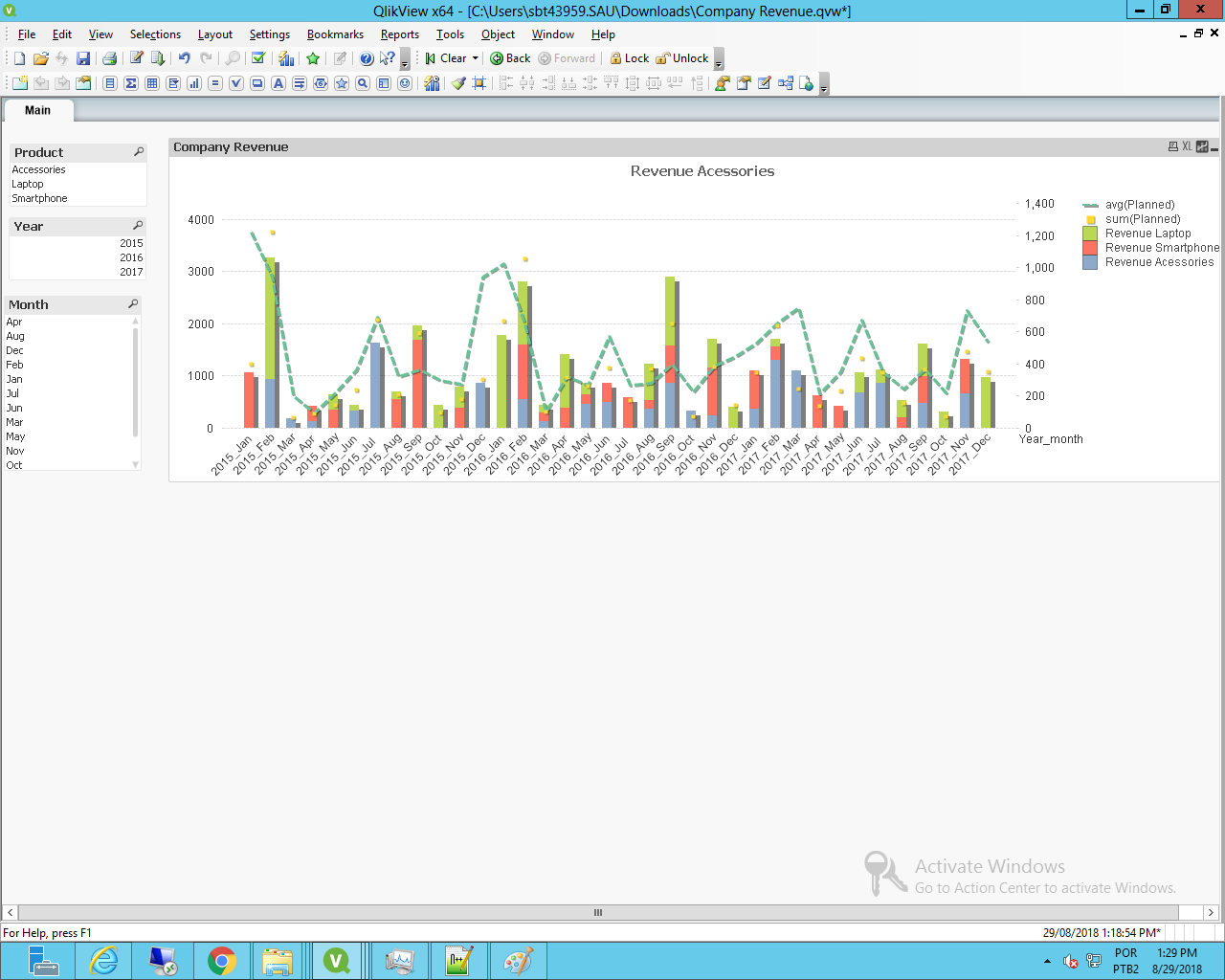Image resolution: width=1225 pixels, height=980 pixels.
Task: Create a Text Object with the A icon
Action: (x=278, y=83)
